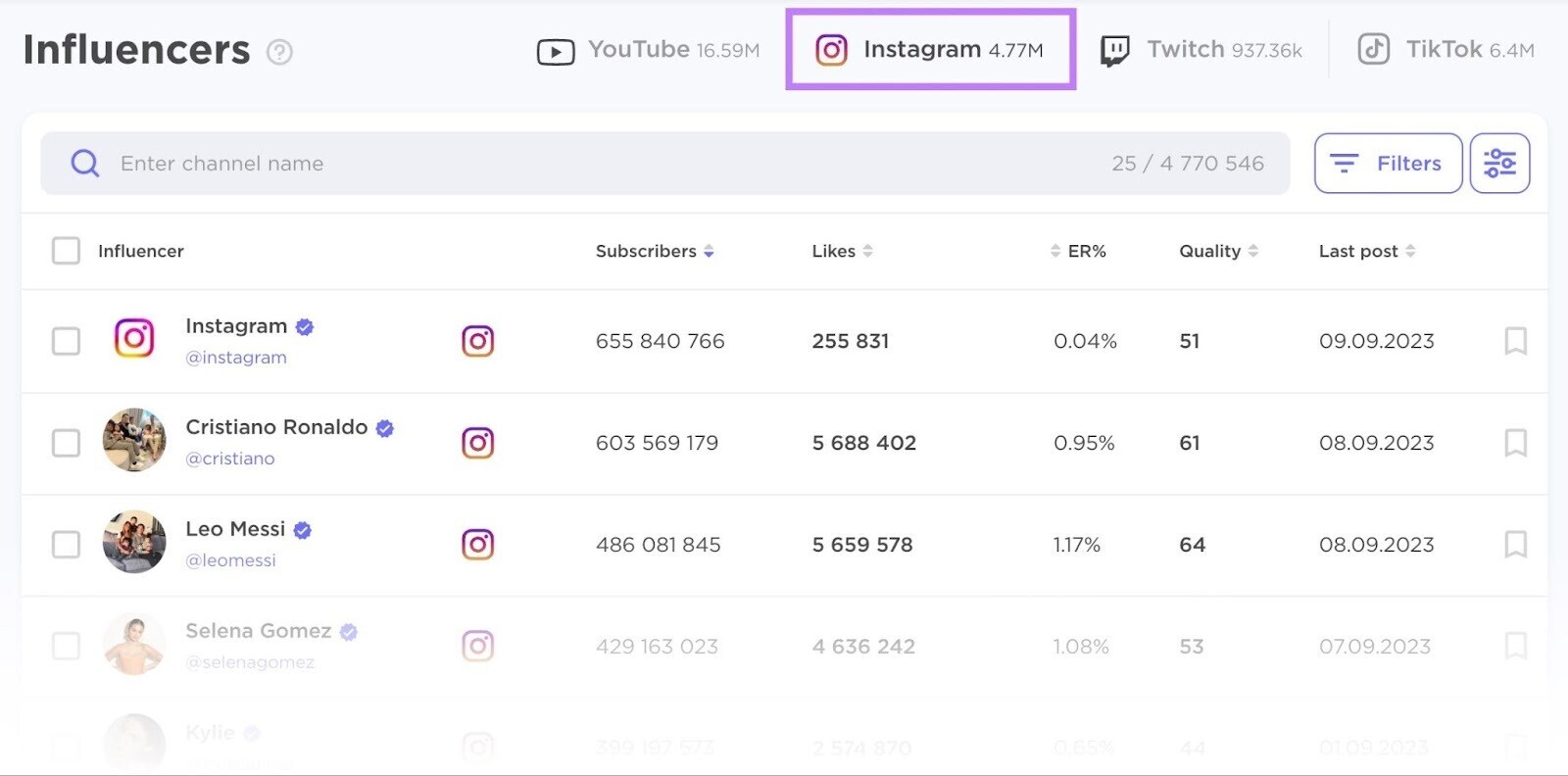The height and width of the screenshot is (776, 1568).
Task: Select likes value 255 831
Action: (x=851, y=341)
